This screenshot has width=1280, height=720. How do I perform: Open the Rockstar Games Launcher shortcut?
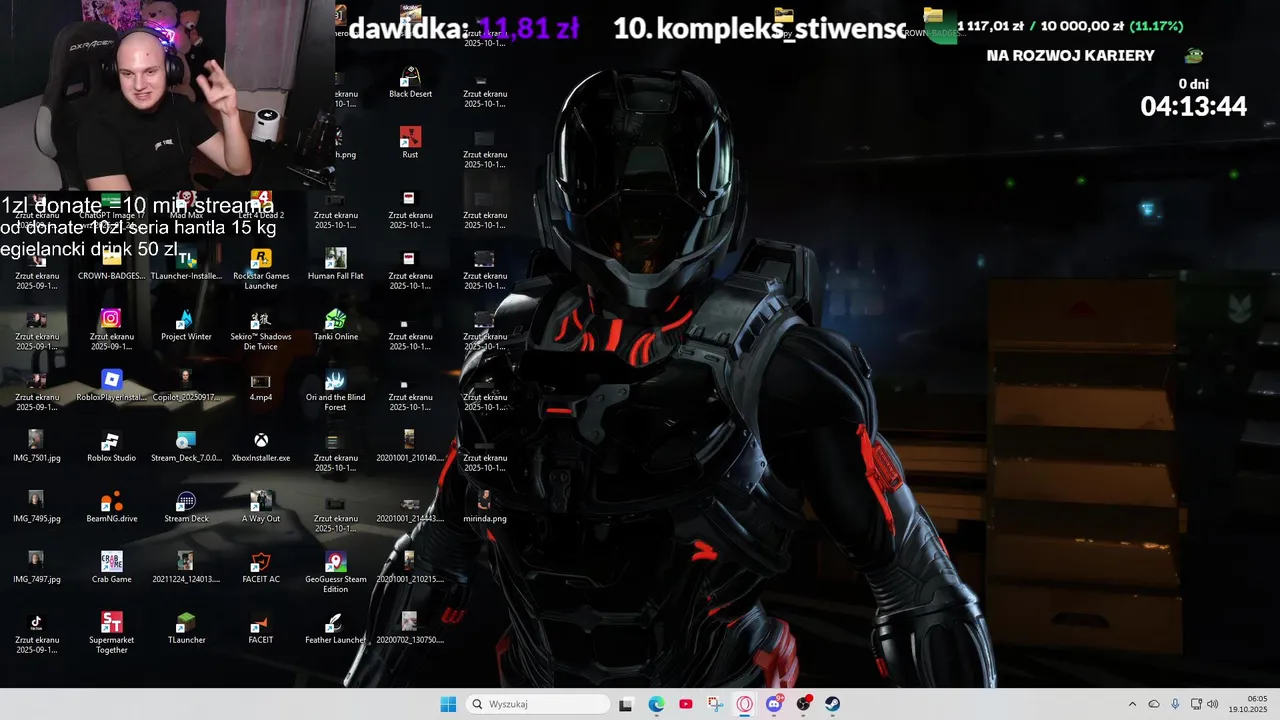click(261, 269)
